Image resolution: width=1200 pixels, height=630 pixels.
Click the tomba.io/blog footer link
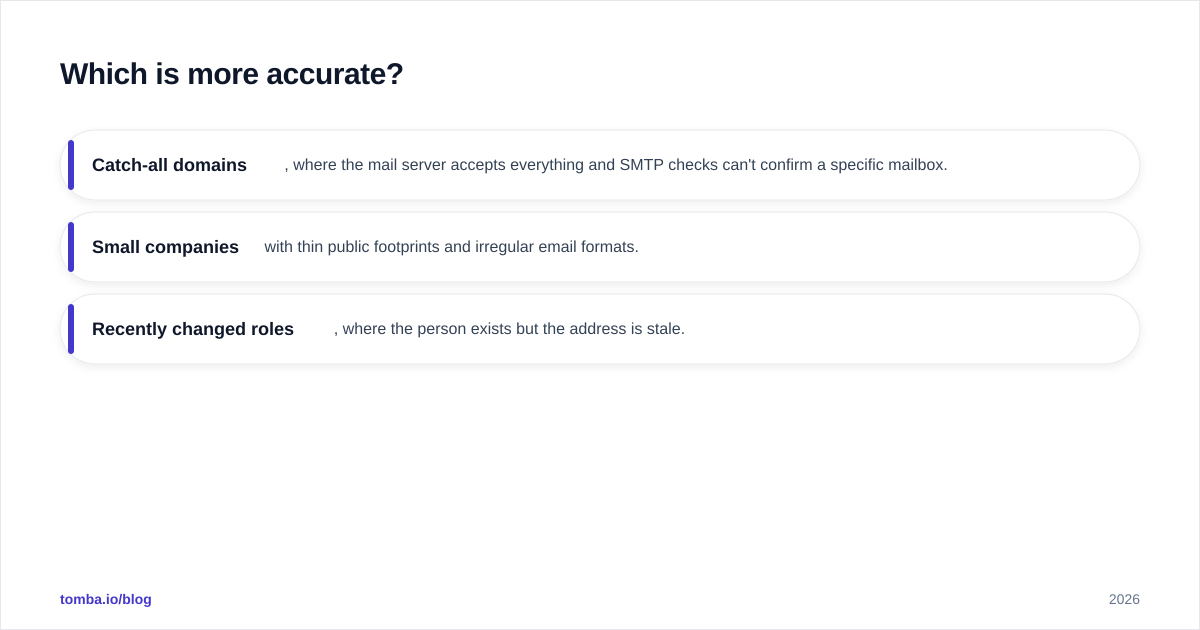point(106,599)
